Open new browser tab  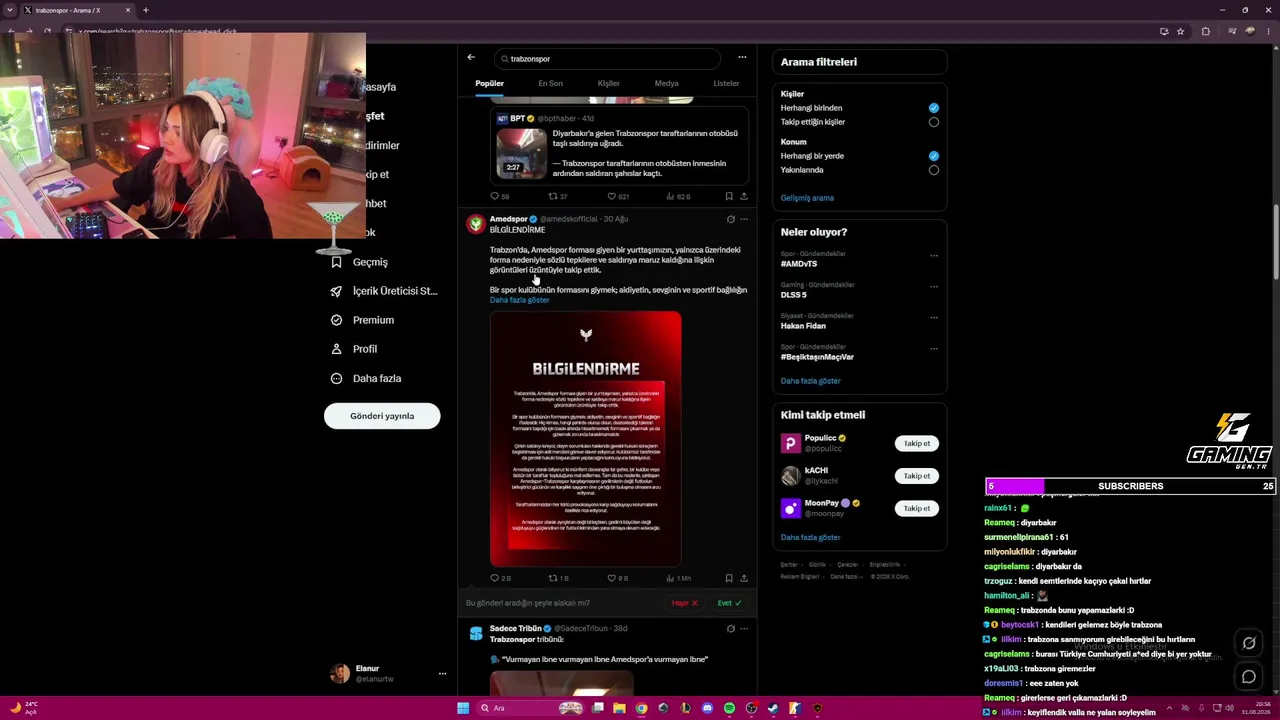(145, 10)
